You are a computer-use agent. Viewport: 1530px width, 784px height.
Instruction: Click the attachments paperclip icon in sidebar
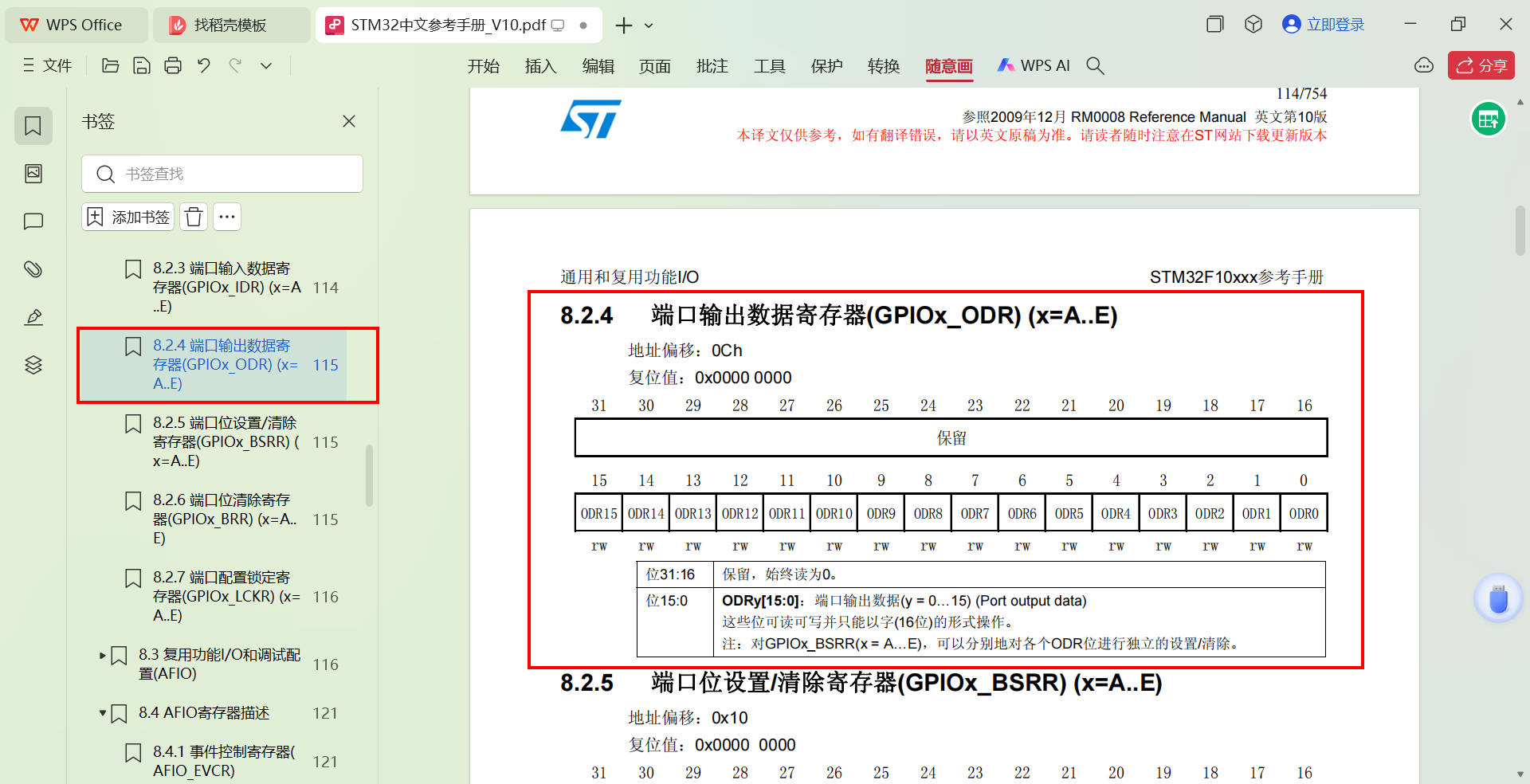33,269
